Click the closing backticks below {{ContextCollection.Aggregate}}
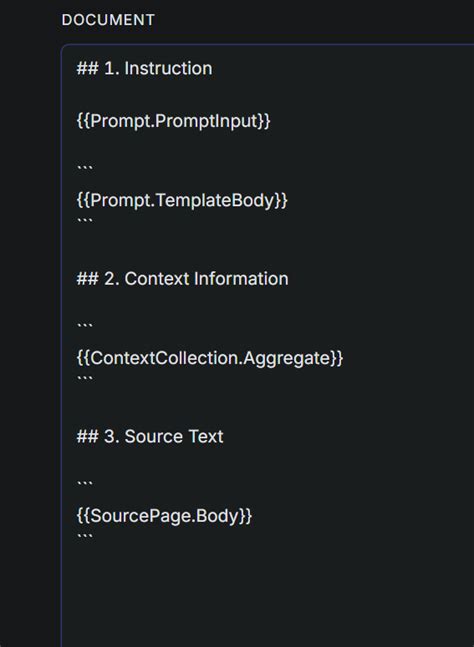Viewport: 474px width, 647px height. pos(85,378)
